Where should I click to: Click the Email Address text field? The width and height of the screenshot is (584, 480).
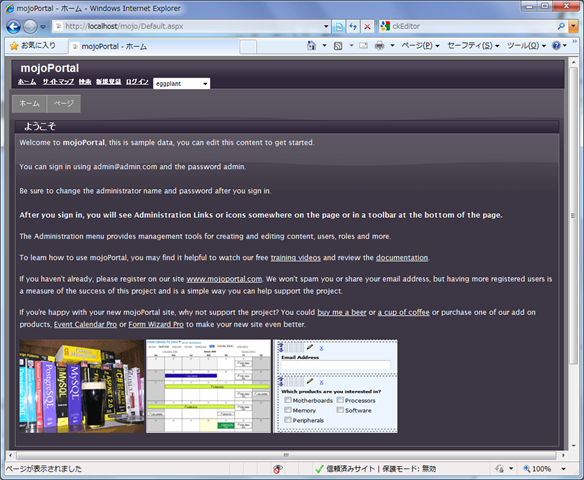pyautogui.click(x=336, y=365)
